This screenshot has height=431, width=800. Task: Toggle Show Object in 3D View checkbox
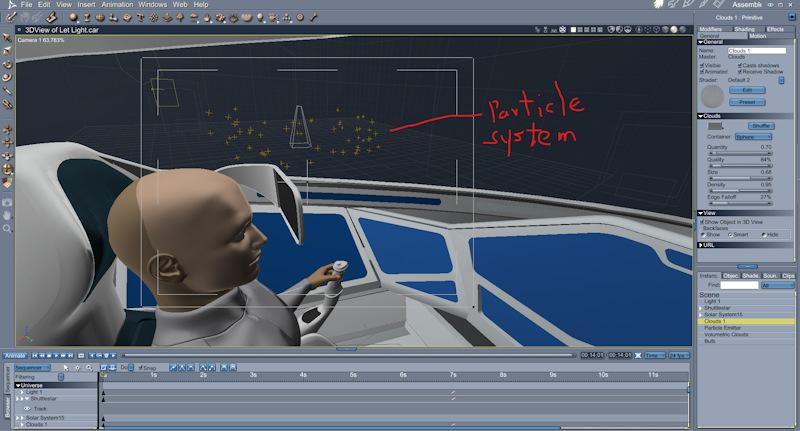(702, 222)
